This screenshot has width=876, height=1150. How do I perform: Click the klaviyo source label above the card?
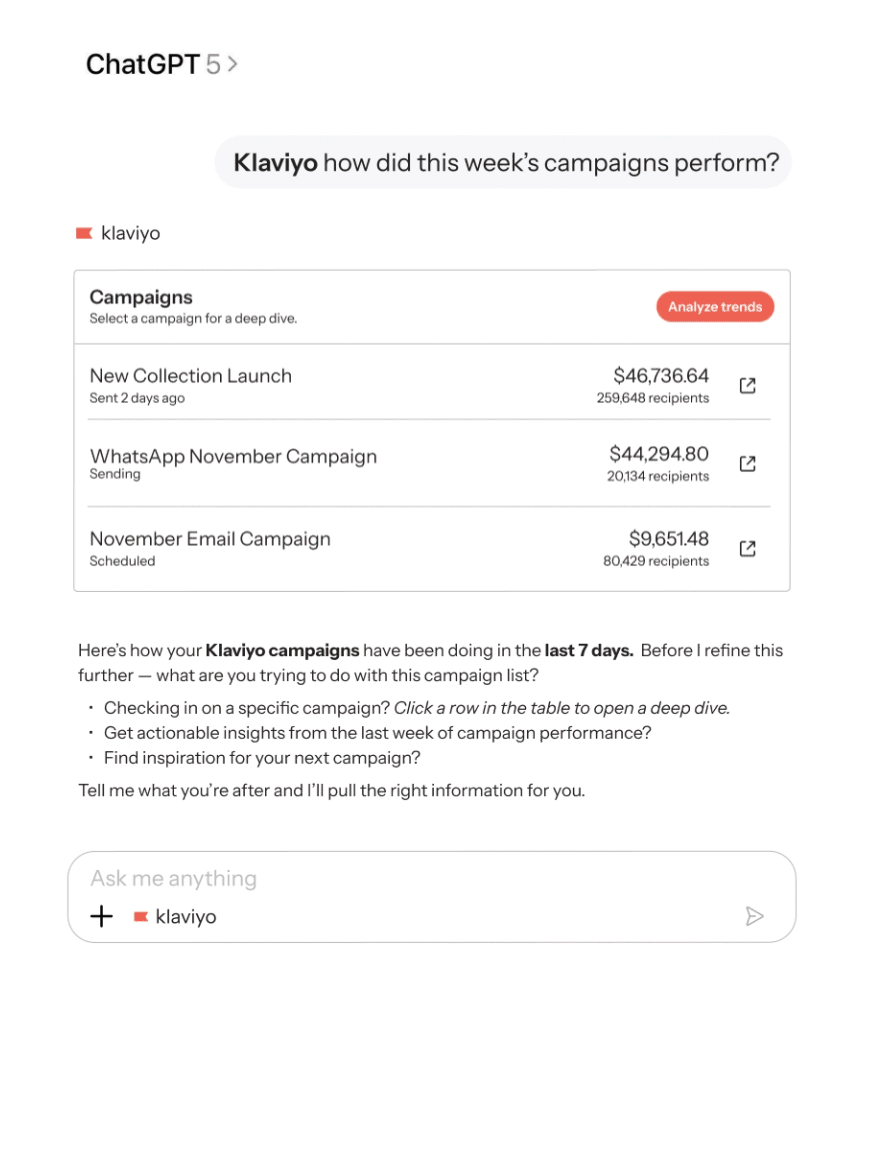[x=130, y=233]
